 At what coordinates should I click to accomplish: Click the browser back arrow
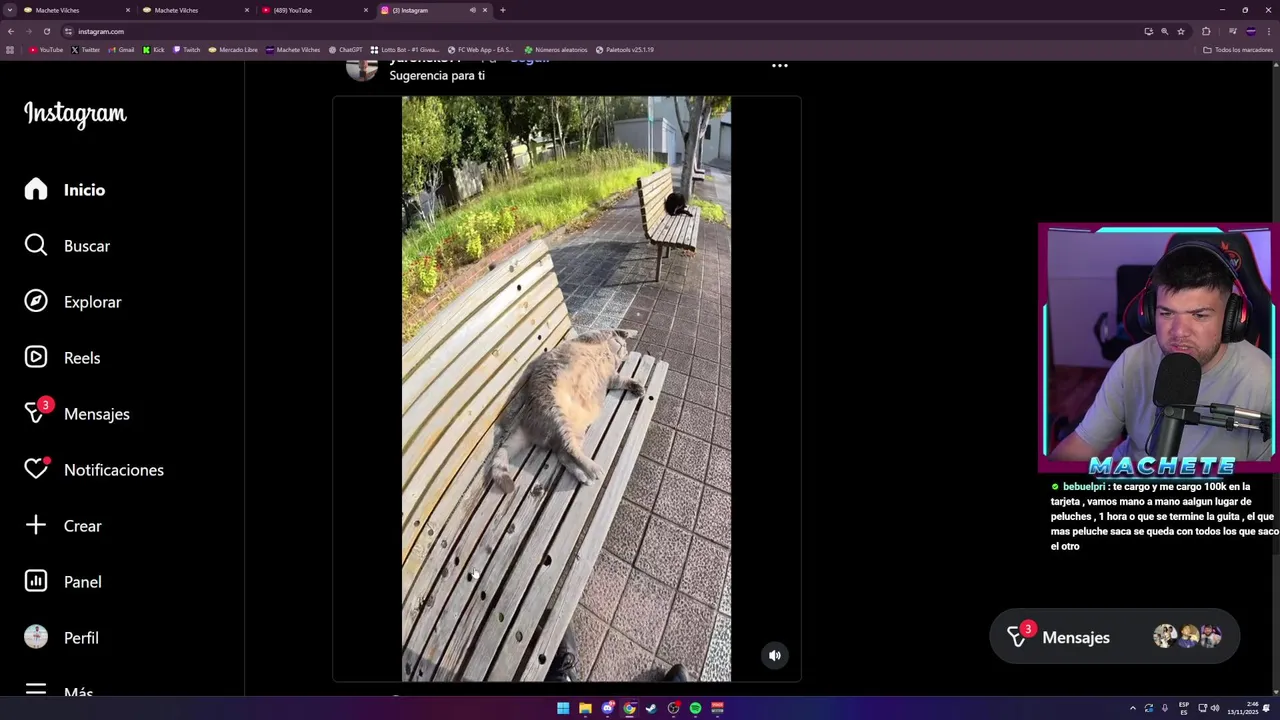pos(11,31)
